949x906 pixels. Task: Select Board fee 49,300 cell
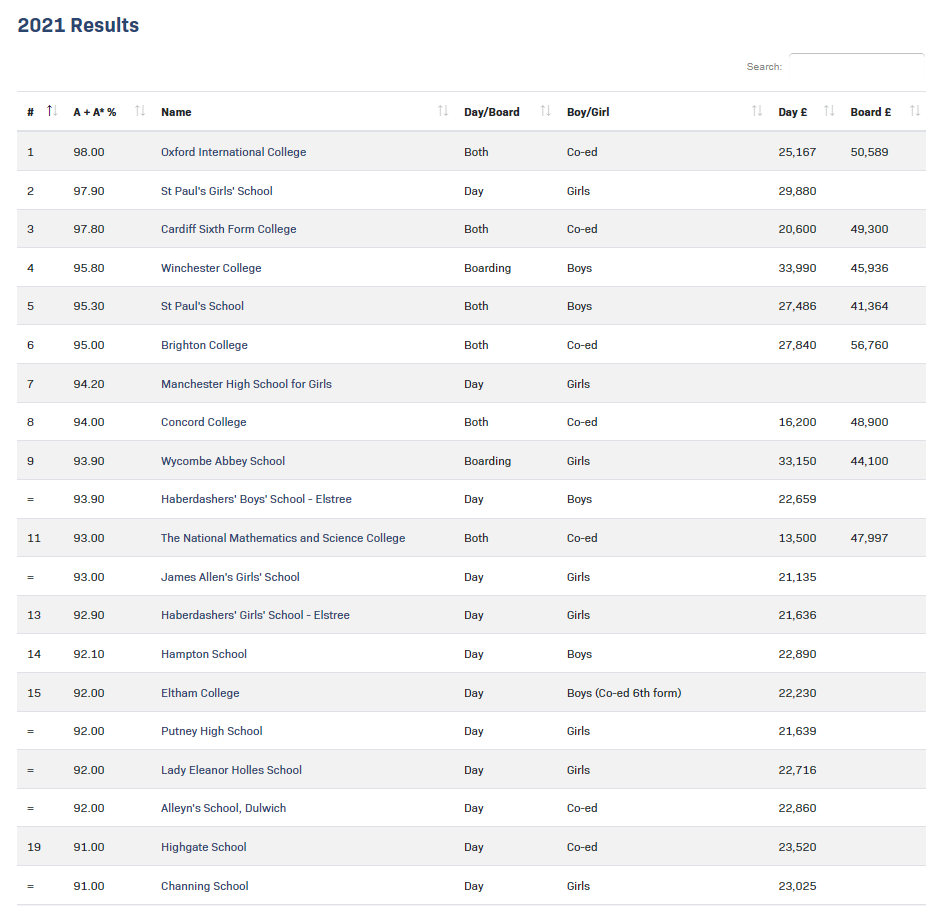[x=869, y=229]
